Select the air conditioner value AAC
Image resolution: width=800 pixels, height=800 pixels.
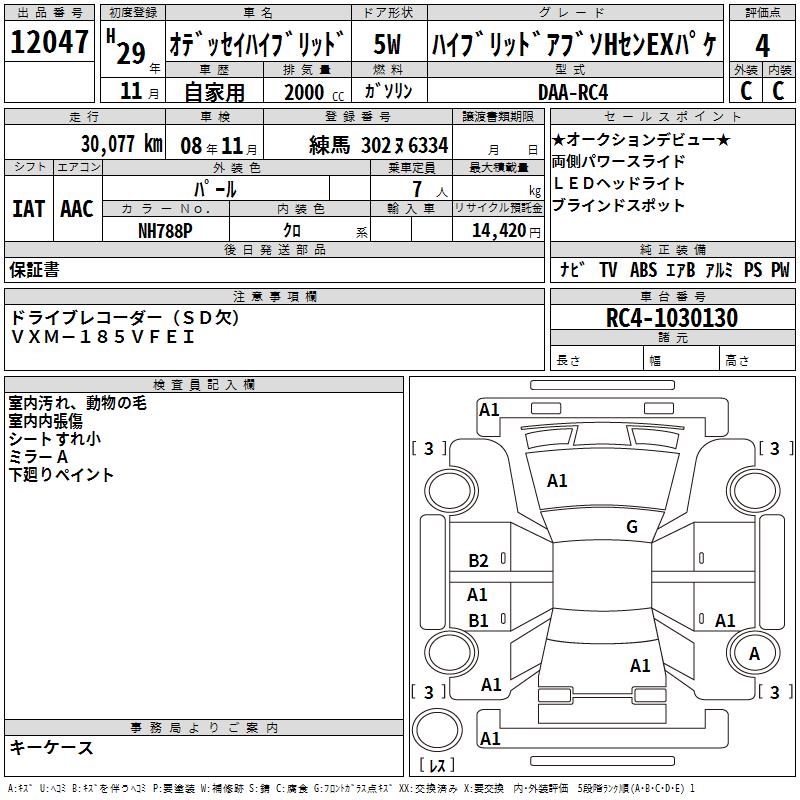coord(77,209)
